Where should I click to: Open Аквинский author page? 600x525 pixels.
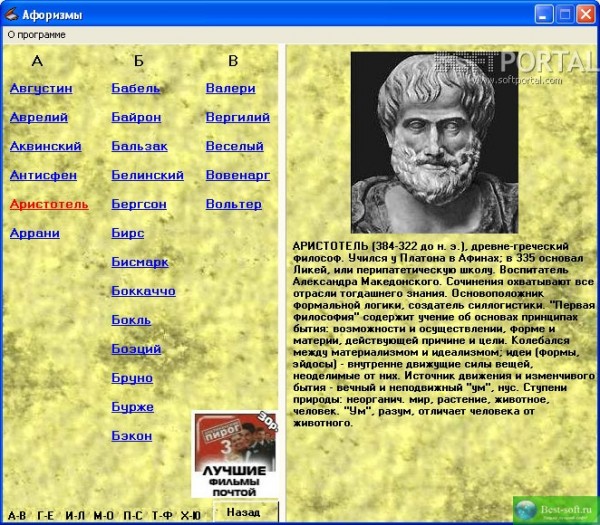tap(46, 147)
